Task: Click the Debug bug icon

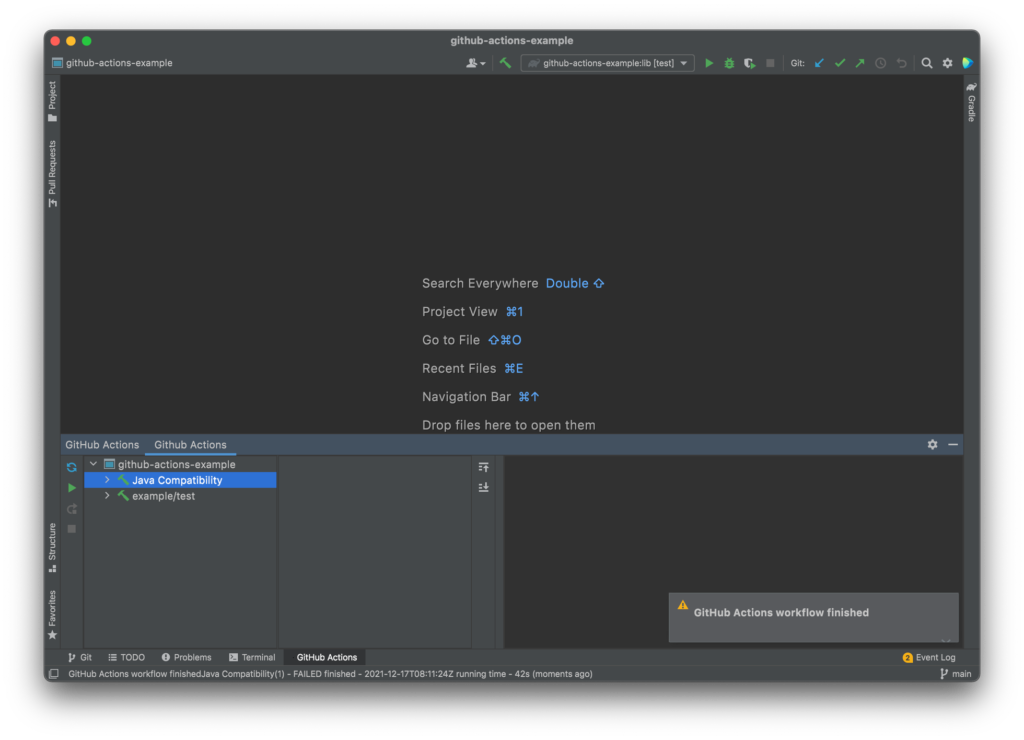Action: (729, 63)
